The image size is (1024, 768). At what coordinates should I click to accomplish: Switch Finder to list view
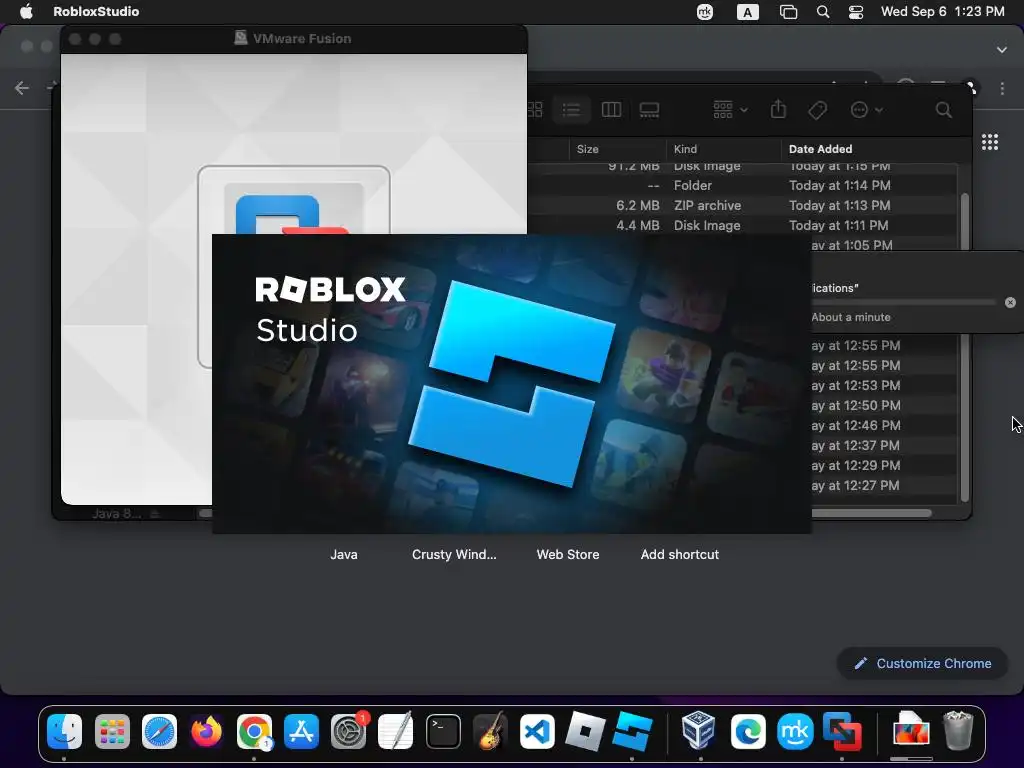tap(571, 110)
